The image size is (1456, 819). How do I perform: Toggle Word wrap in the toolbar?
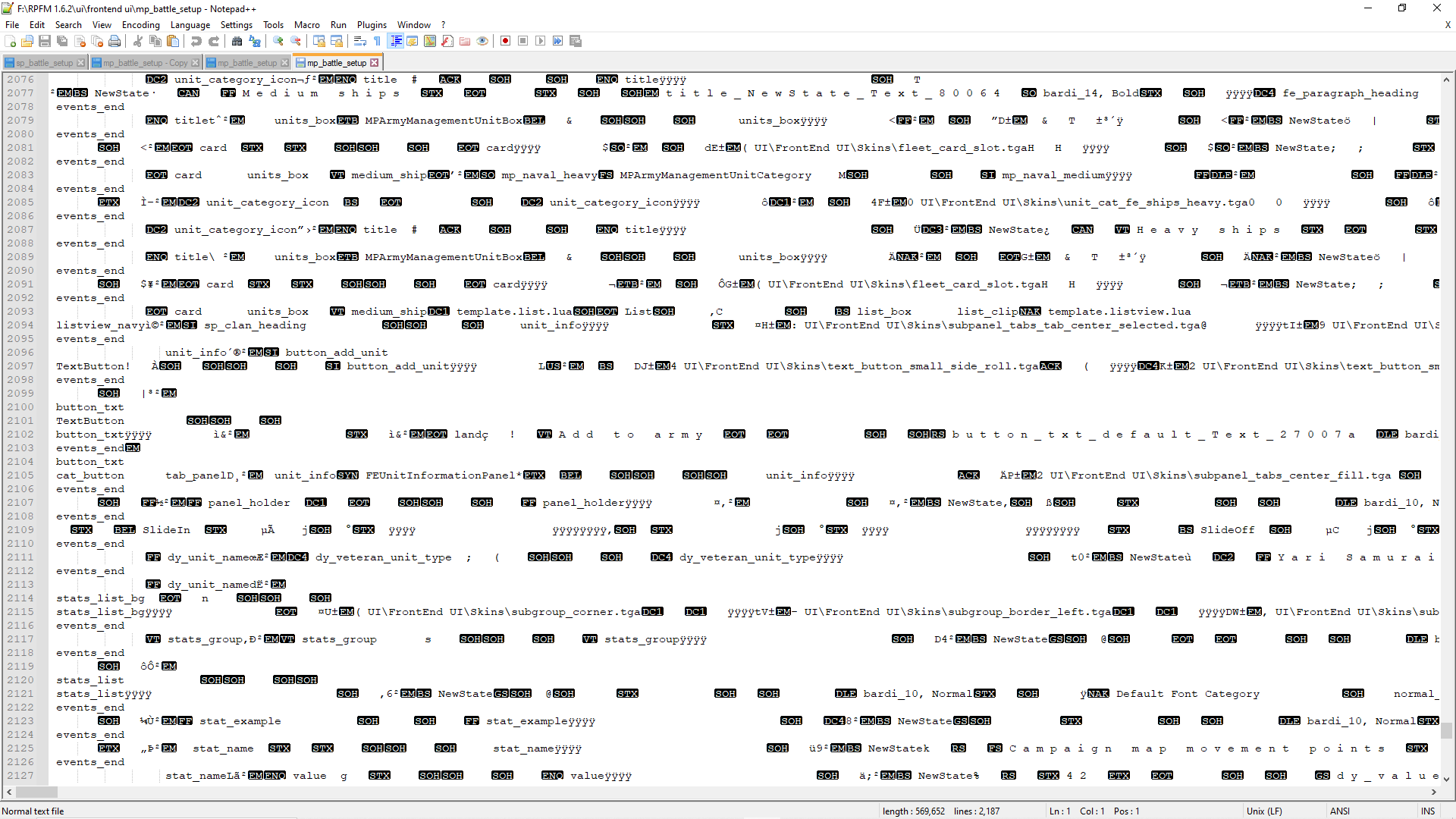(x=360, y=41)
